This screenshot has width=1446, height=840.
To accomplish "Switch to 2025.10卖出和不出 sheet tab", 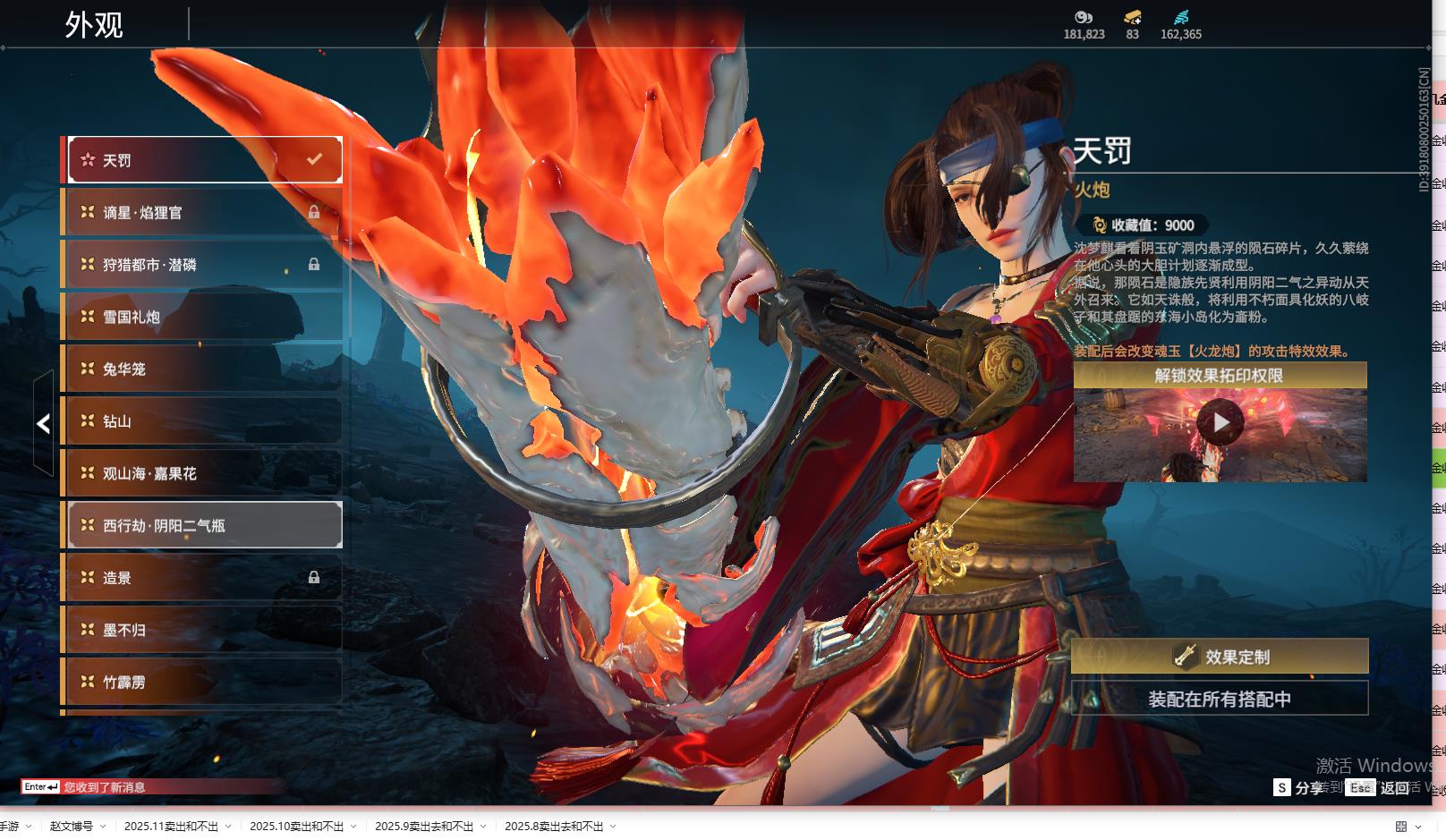I will click(x=296, y=827).
